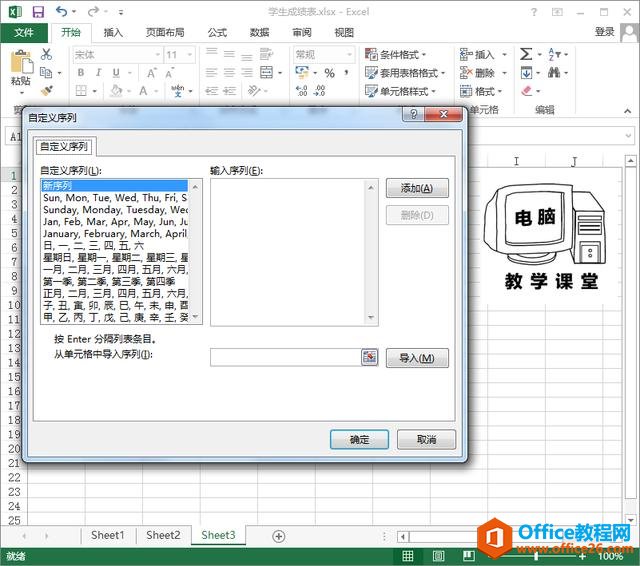Click the Clear eraser icon

527,91
